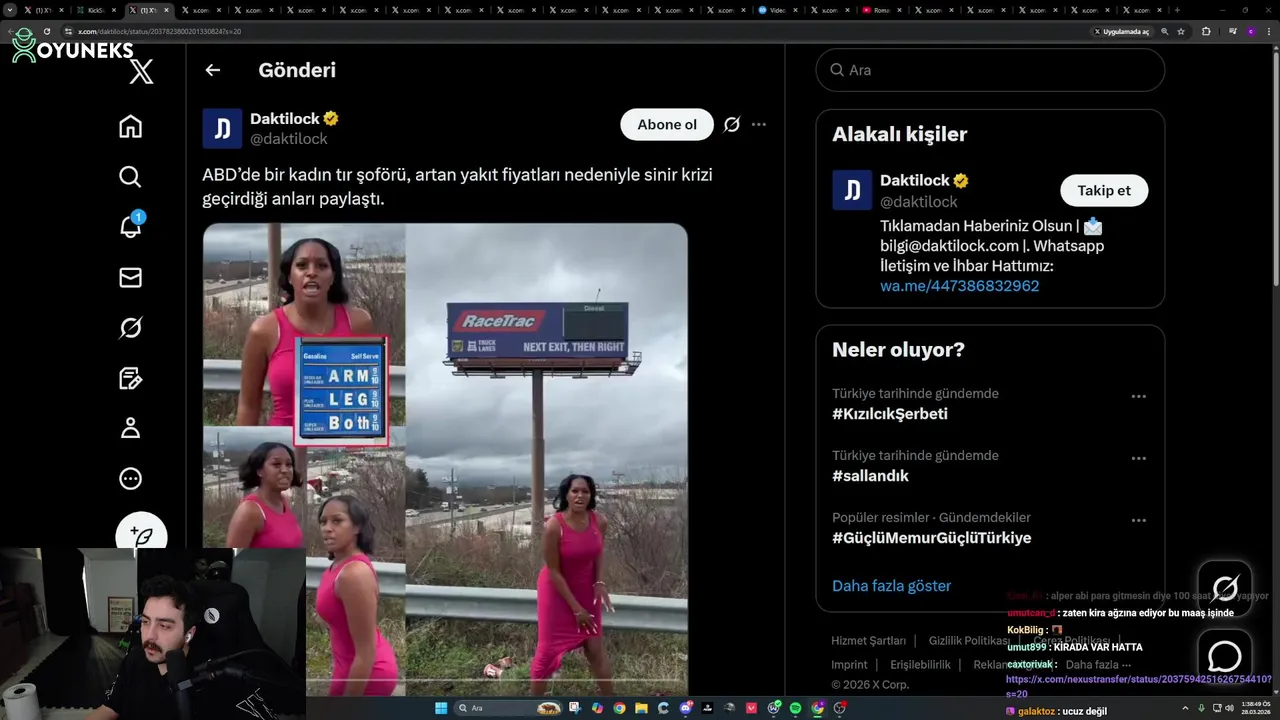Open the post's video collage
The width and height of the screenshot is (1280, 720).
point(445,458)
